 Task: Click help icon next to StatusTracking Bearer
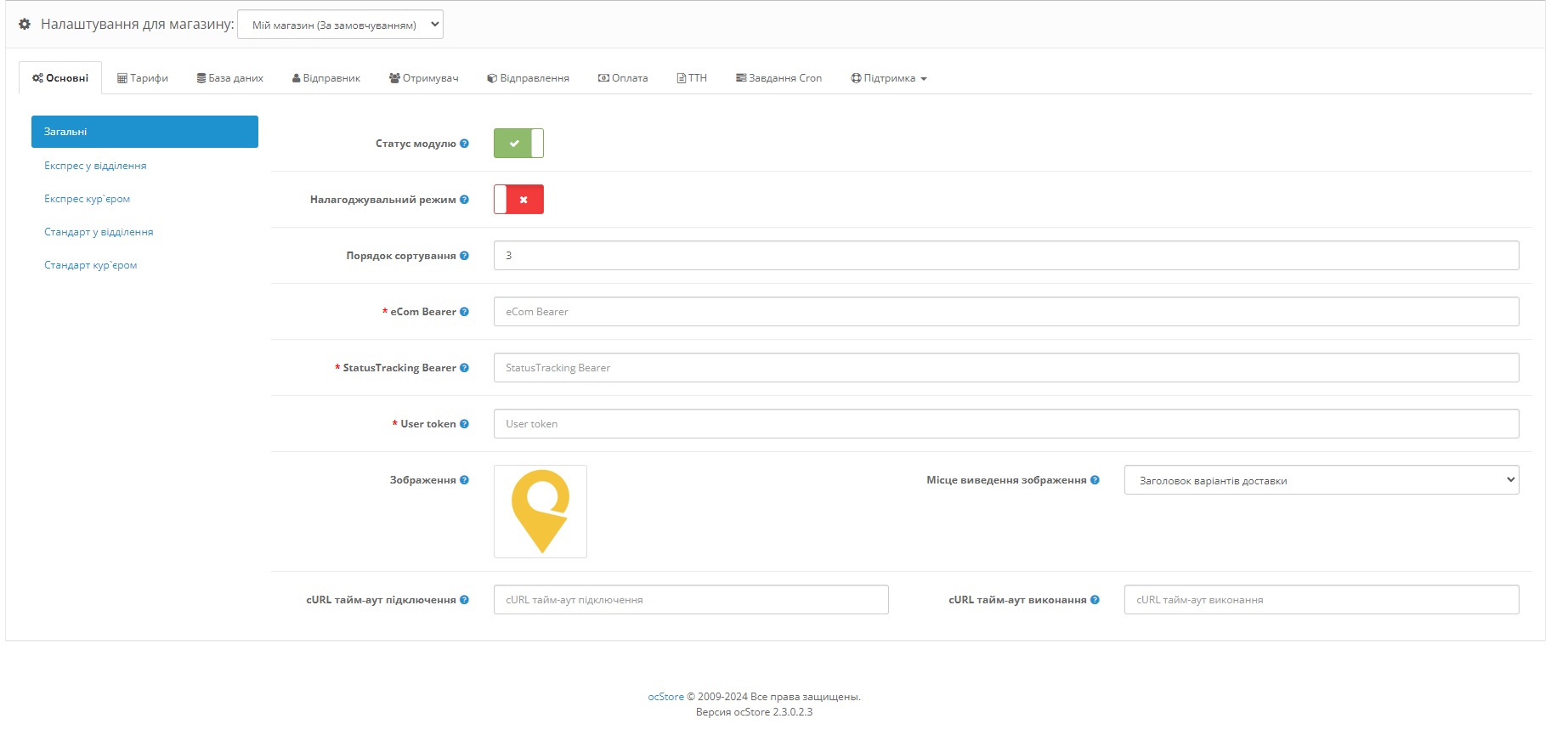pyautogui.click(x=464, y=368)
